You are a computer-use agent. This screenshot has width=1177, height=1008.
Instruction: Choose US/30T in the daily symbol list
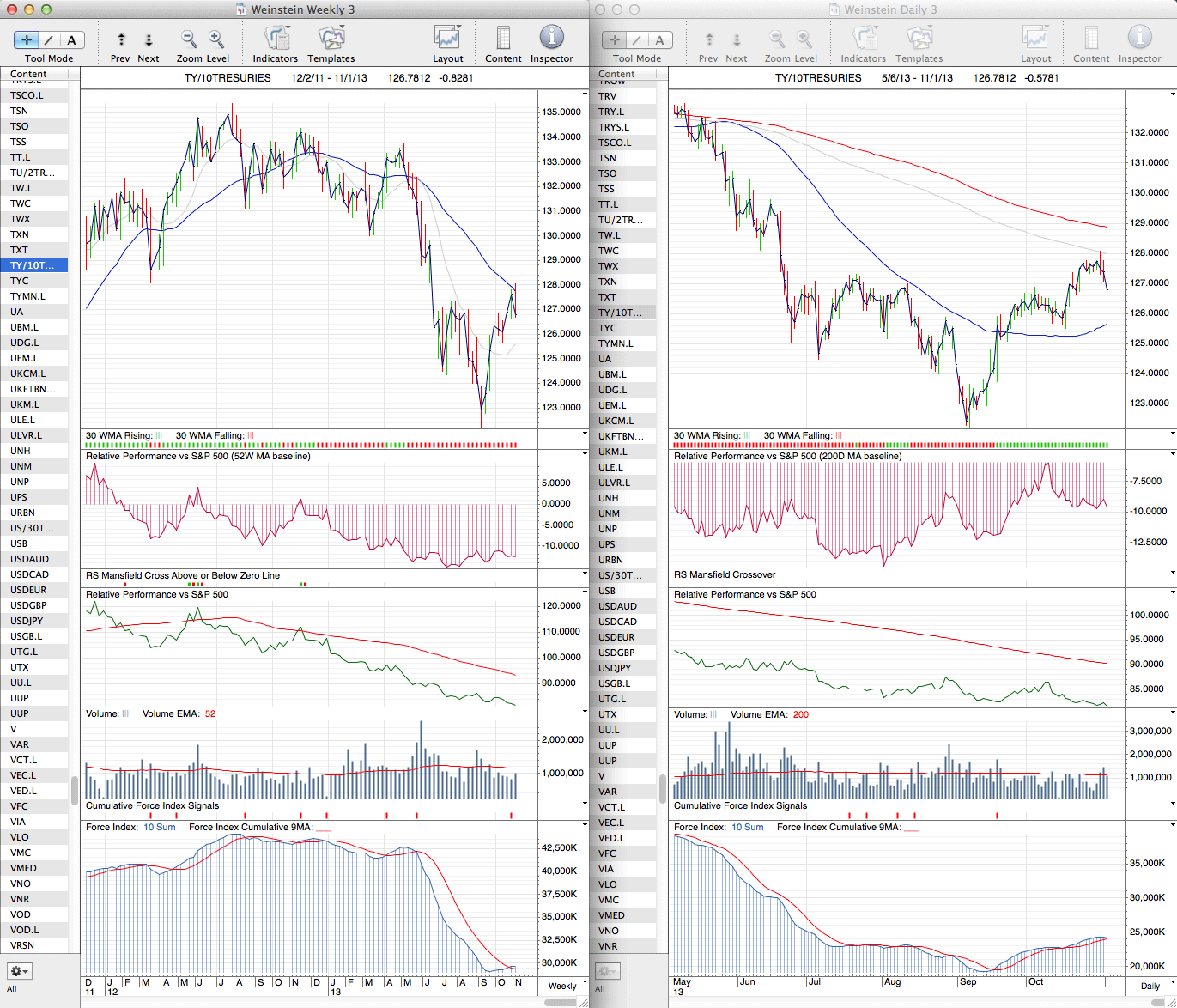[x=620, y=575]
